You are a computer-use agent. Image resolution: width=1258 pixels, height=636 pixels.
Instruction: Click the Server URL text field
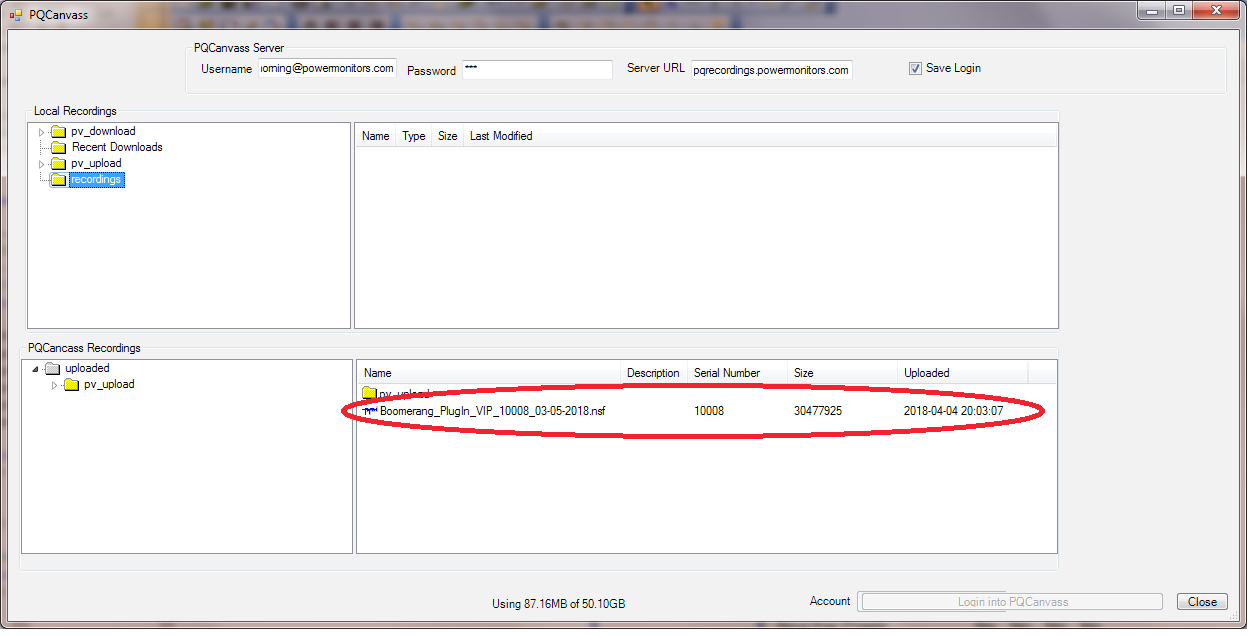pyautogui.click(x=771, y=70)
